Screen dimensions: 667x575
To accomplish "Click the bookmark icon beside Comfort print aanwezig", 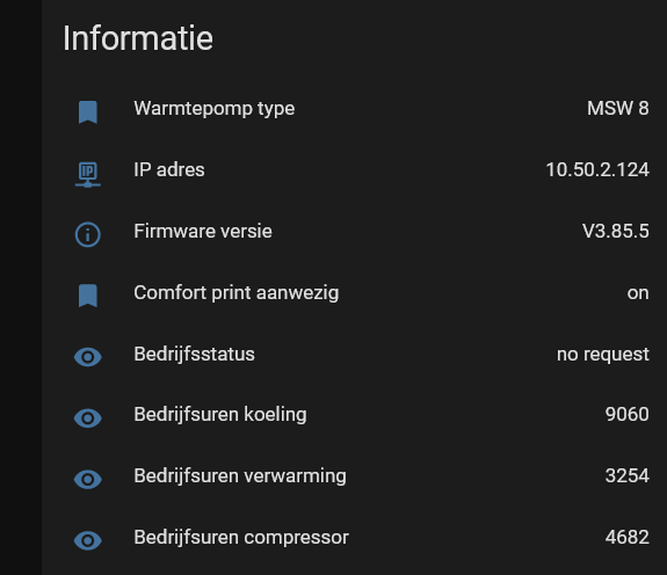I will [x=88, y=296].
